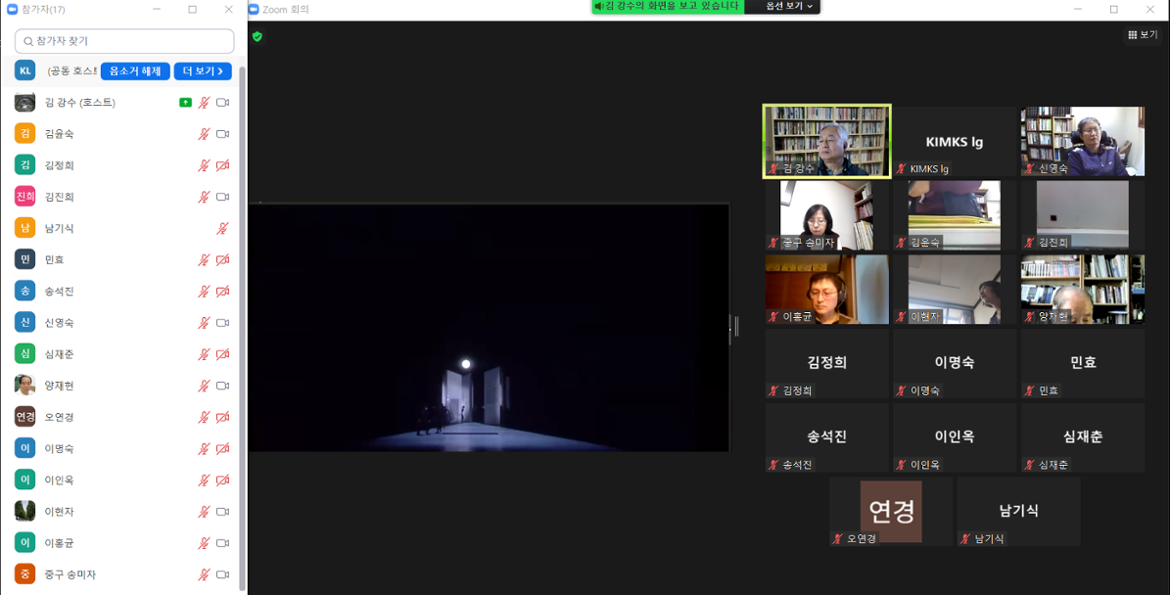
Task: Click the participant list scrollbar
Action: tap(241, 300)
